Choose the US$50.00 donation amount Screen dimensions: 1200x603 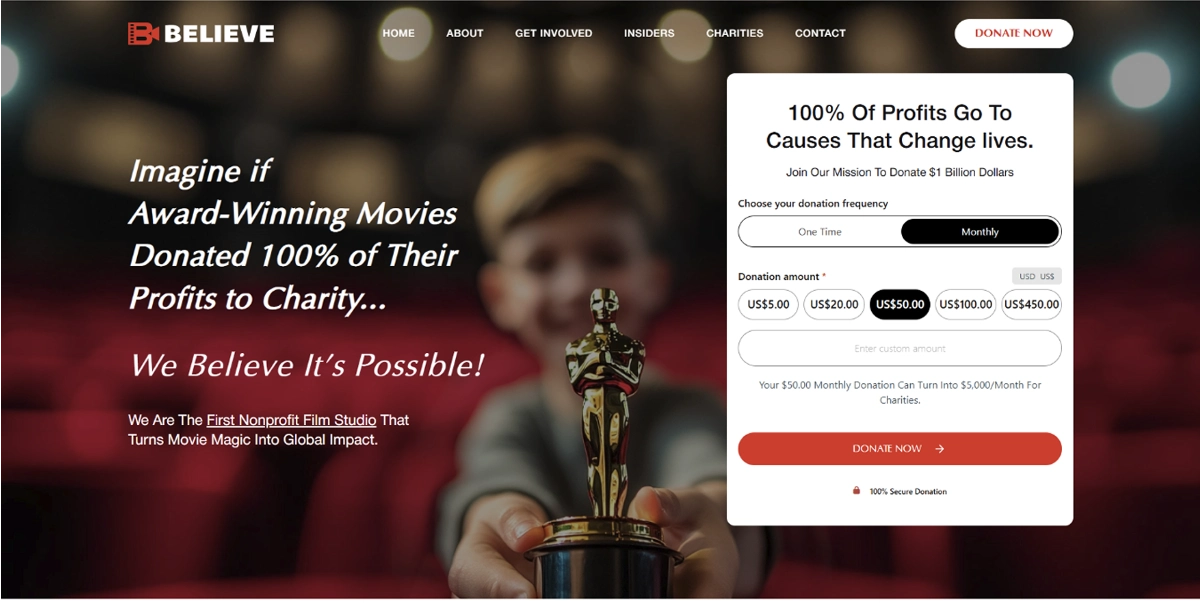point(900,305)
